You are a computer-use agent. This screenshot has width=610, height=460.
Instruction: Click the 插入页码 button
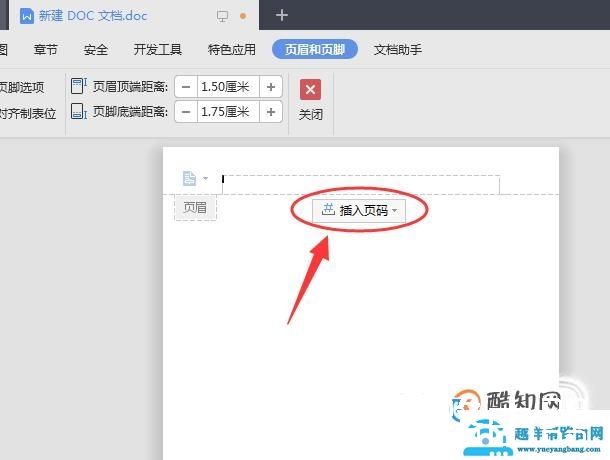click(359, 211)
